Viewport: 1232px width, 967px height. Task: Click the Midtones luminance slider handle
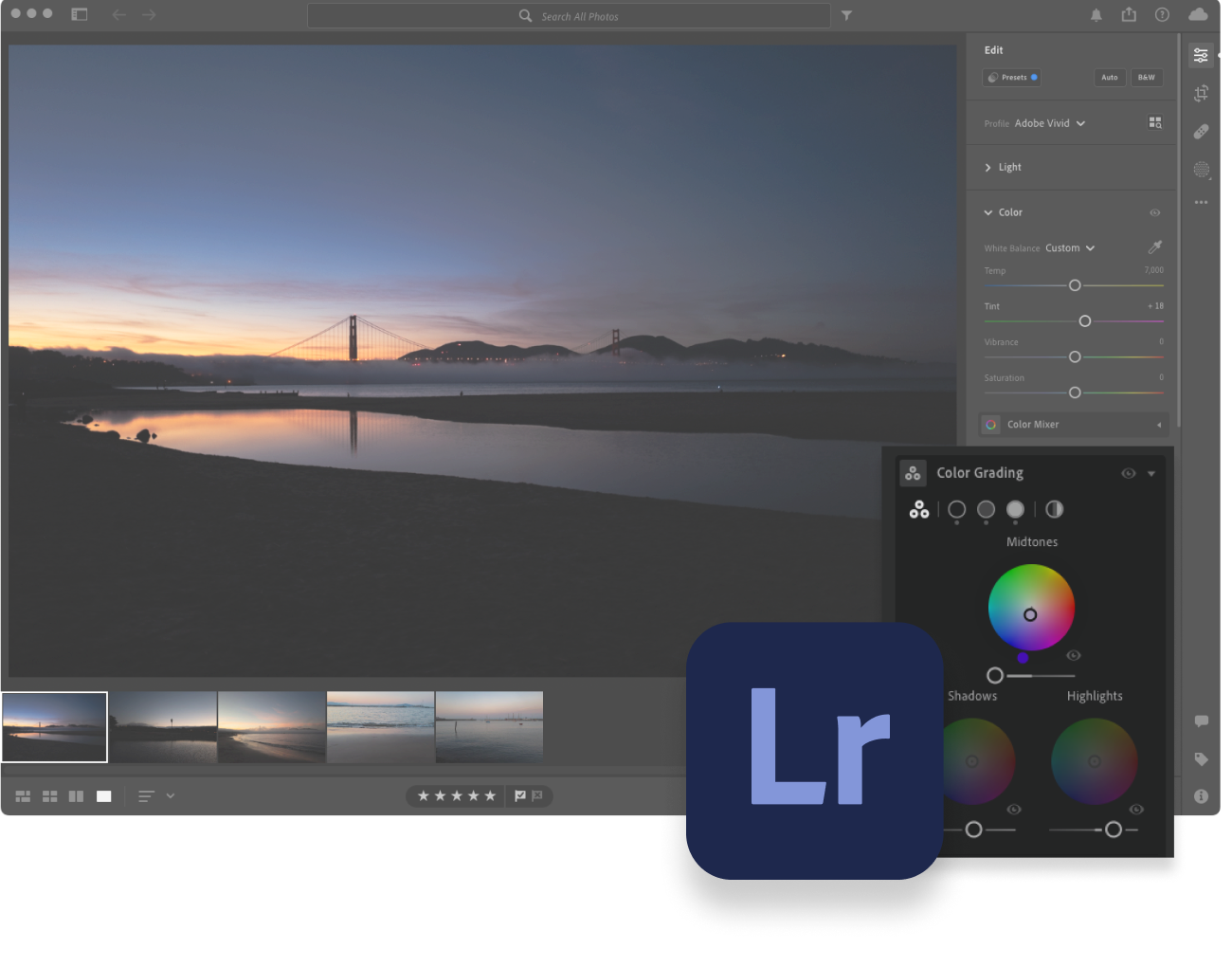click(x=995, y=676)
